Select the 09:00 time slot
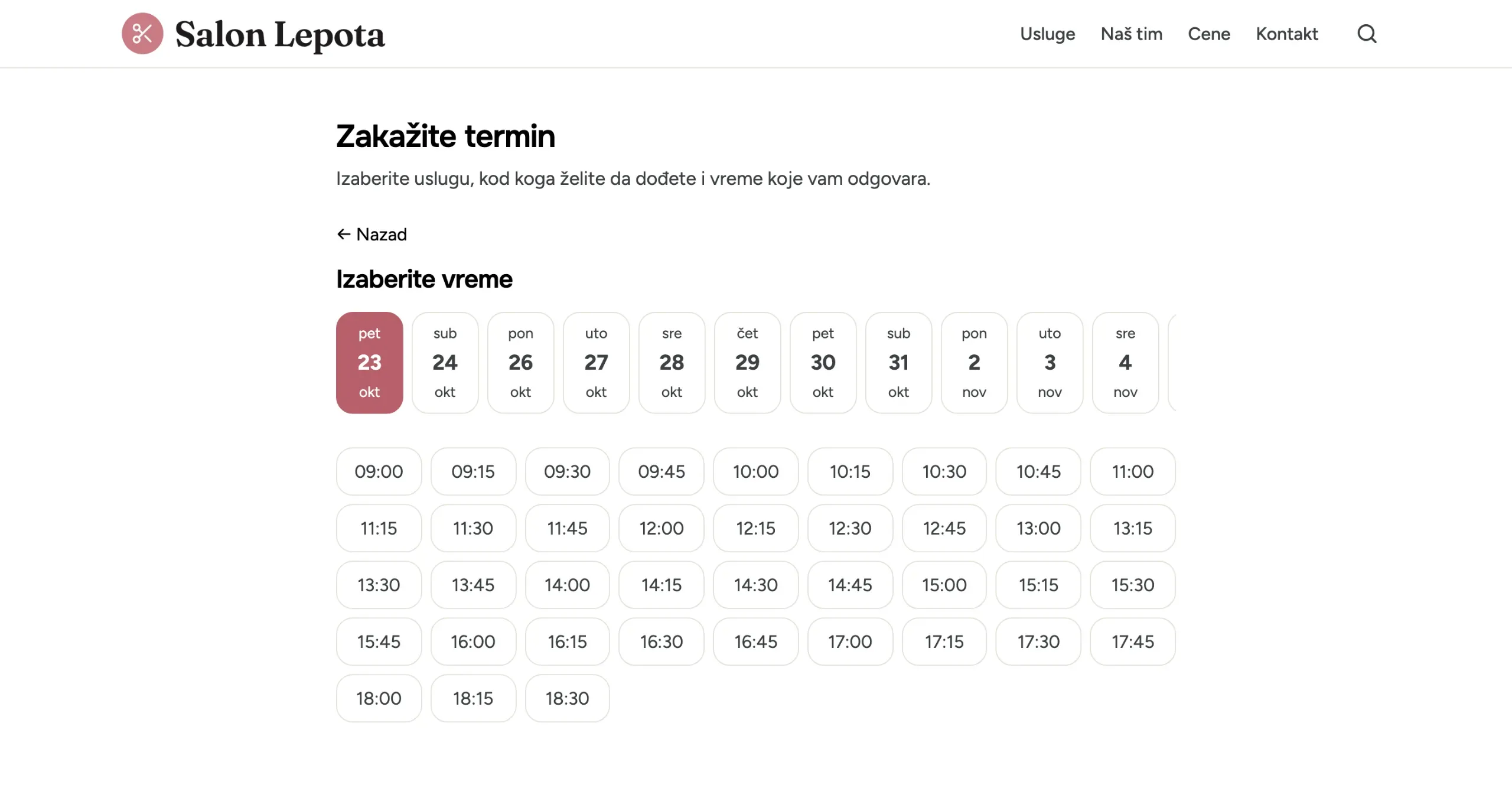The image size is (1512, 798). [379, 471]
